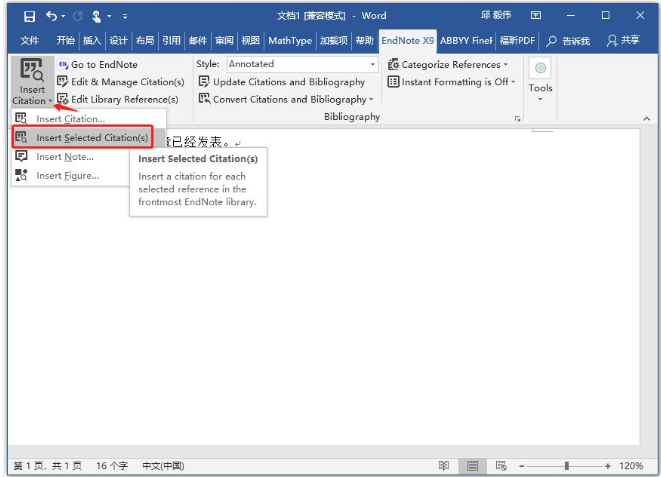The height and width of the screenshot is (477, 661).
Task: Switch to the 布局 tab
Action: (145, 40)
